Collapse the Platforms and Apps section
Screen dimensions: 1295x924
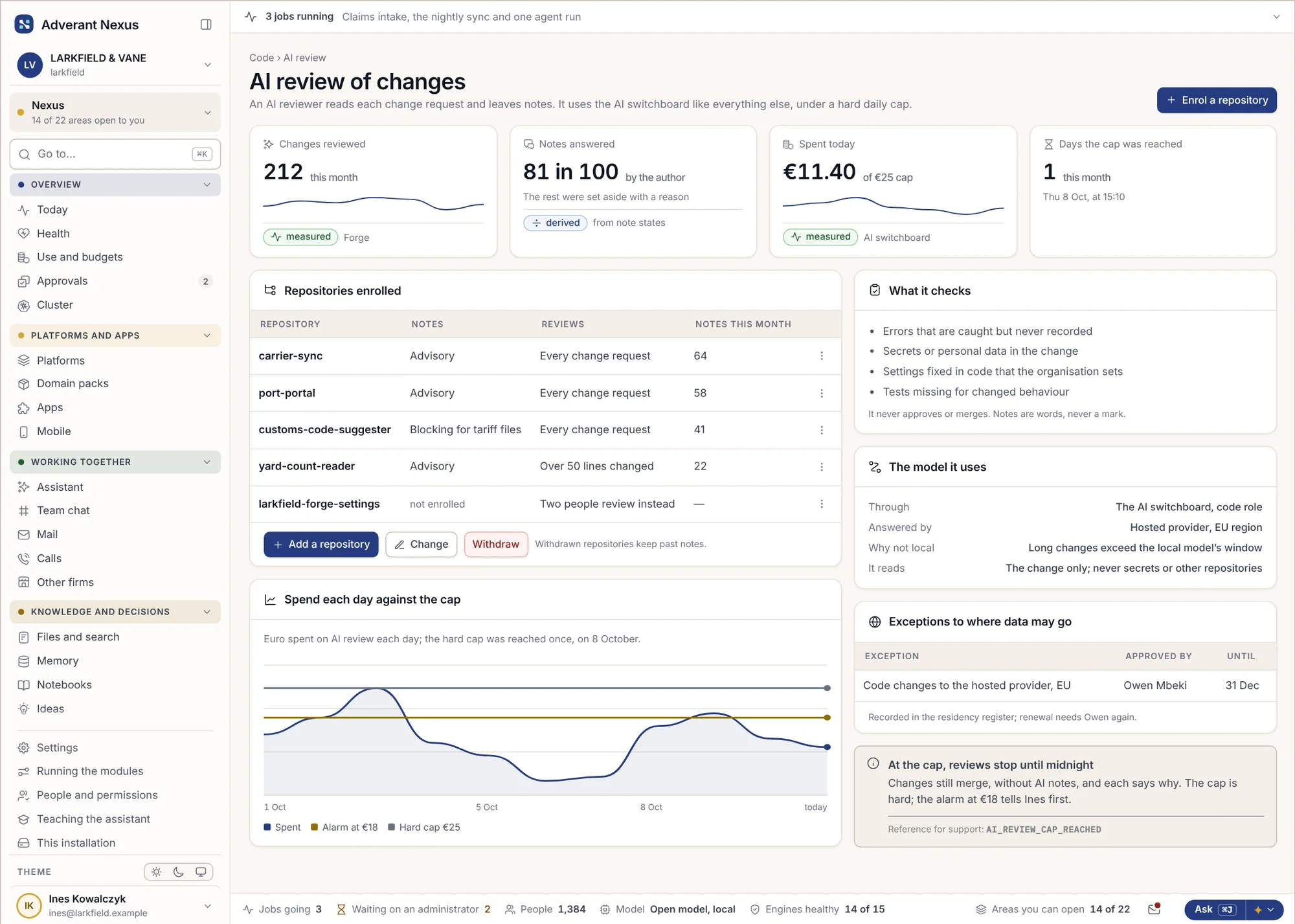pyautogui.click(x=115, y=335)
